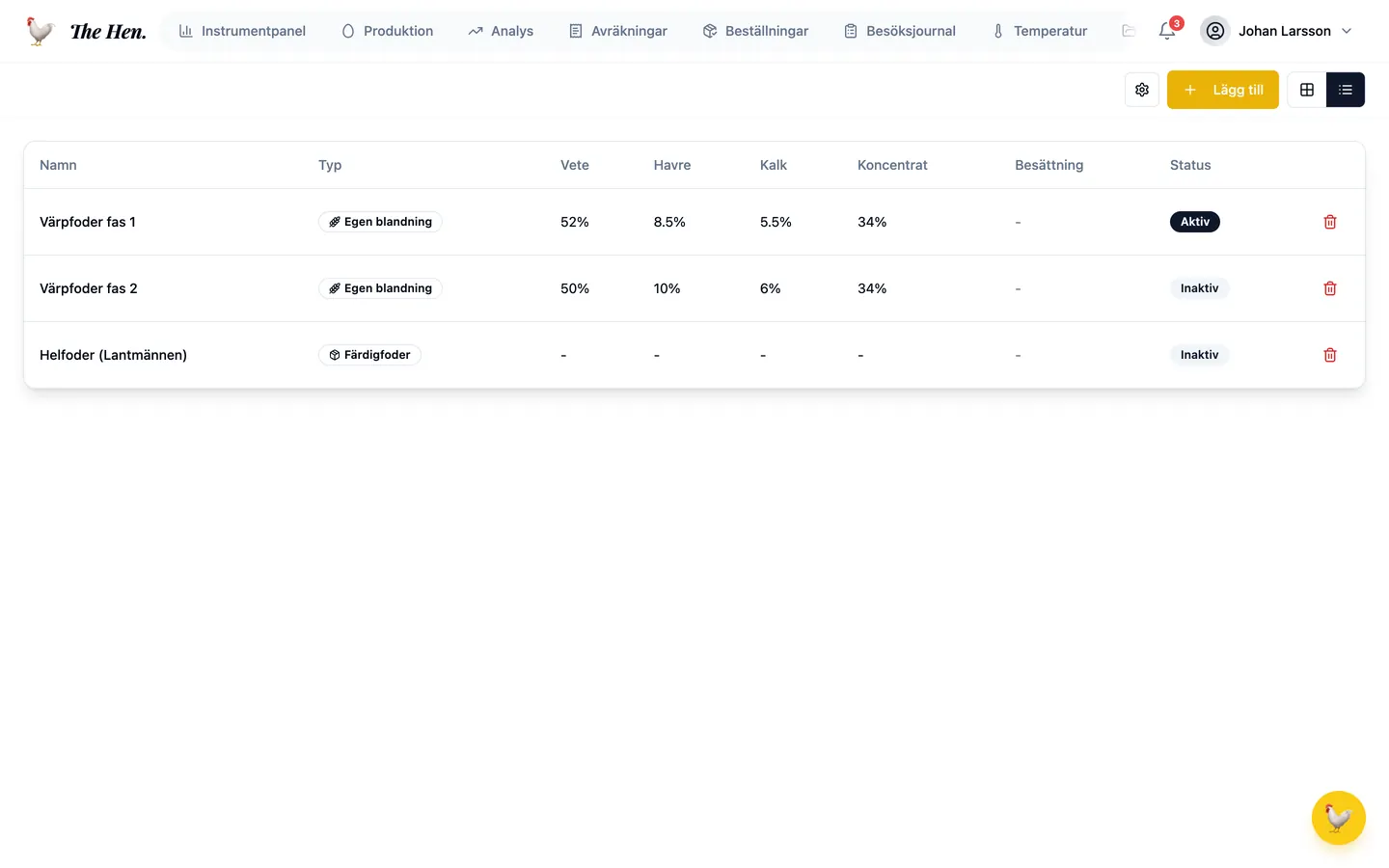The width and height of the screenshot is (1389, 868).
Task: Click the 52% Vete value
Action: click(x=575, y=222)
